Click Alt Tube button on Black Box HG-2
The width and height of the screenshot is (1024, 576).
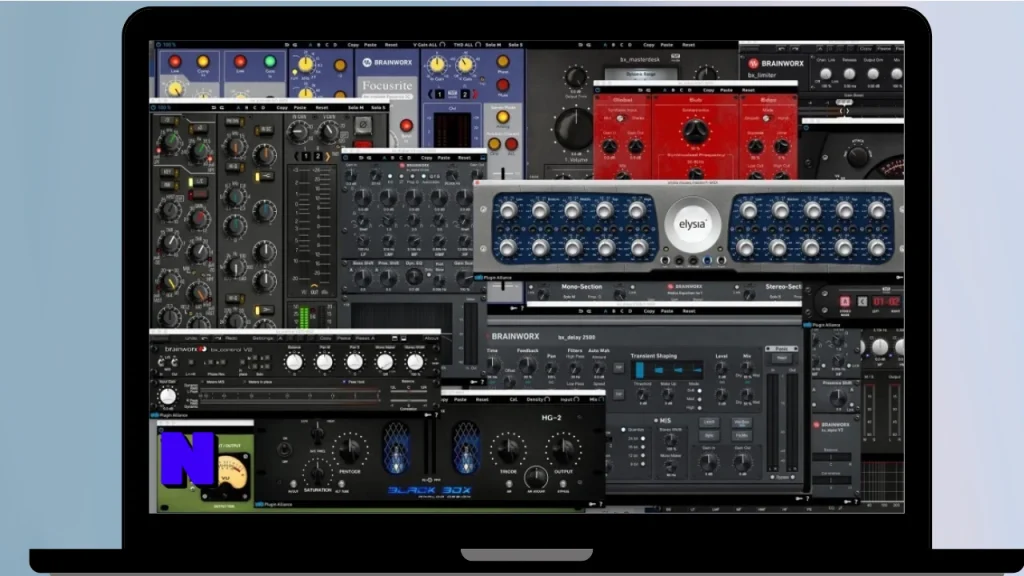pyautogui.click(x=342, y=484)
